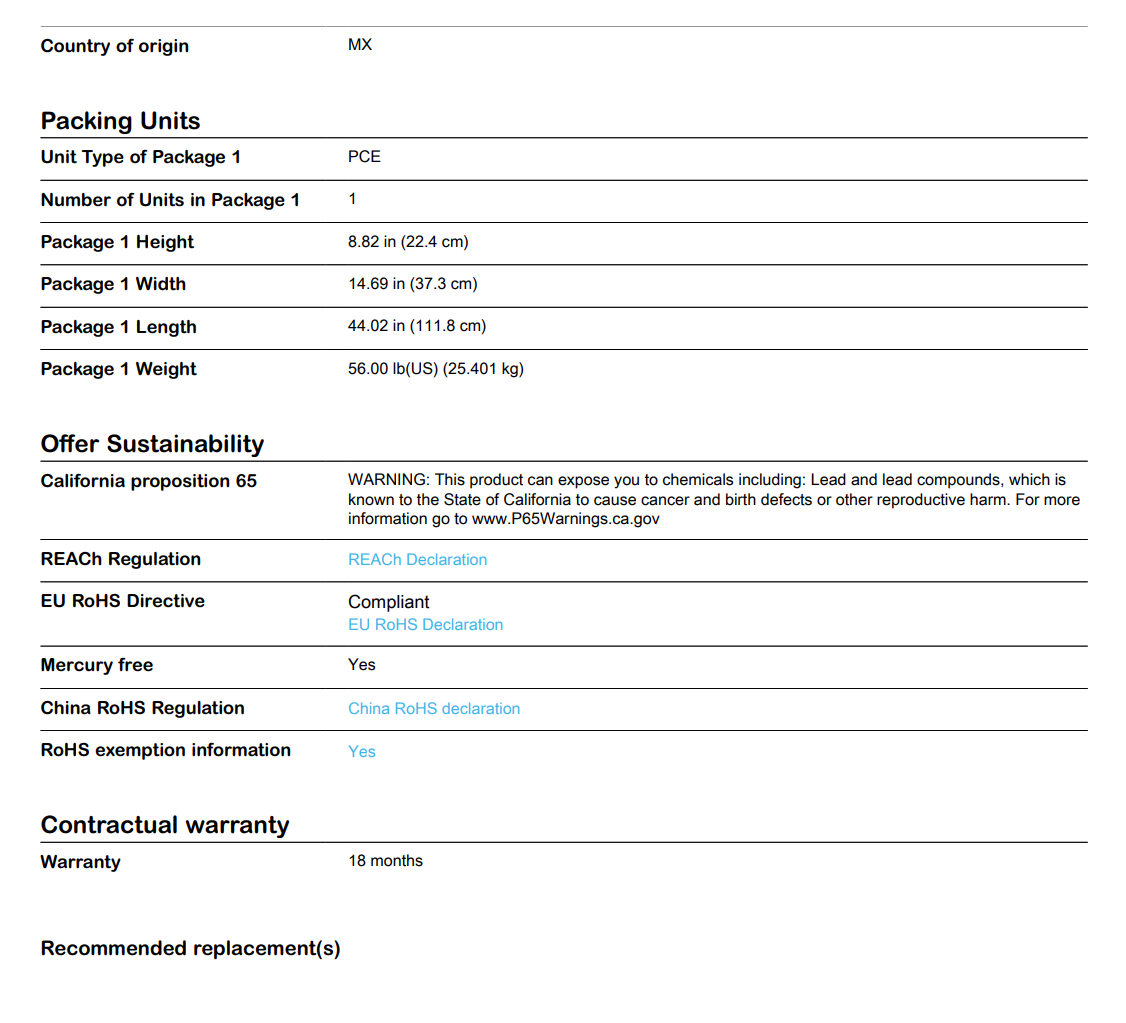
Task: Click the Packing Units section heading
Action: point(120,121)
